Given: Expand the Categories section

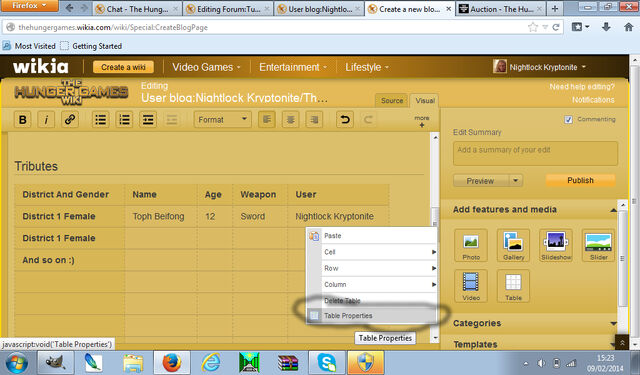Looking at the screenshot, I should [613, 324].
